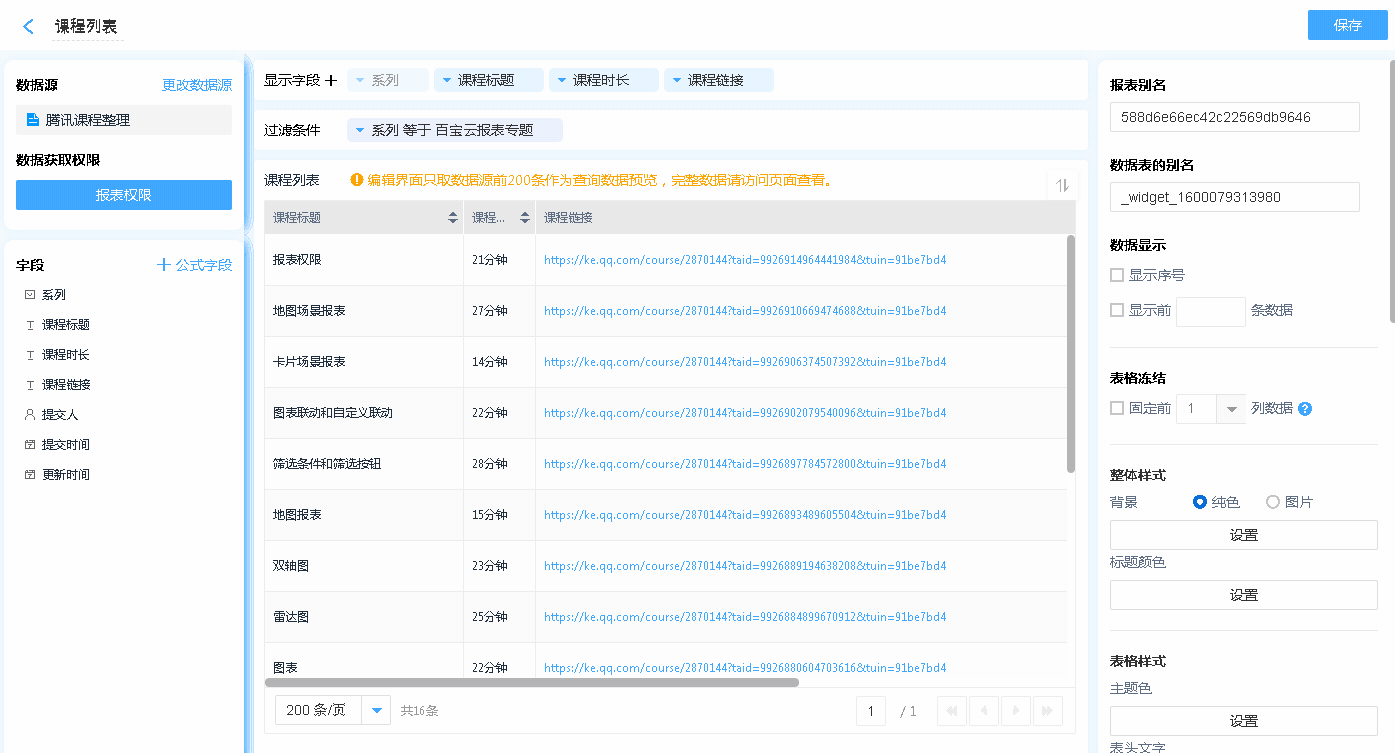1395x753 pixels.
Task: Open the 课程标题 display field dropdown
Action: 489,80
